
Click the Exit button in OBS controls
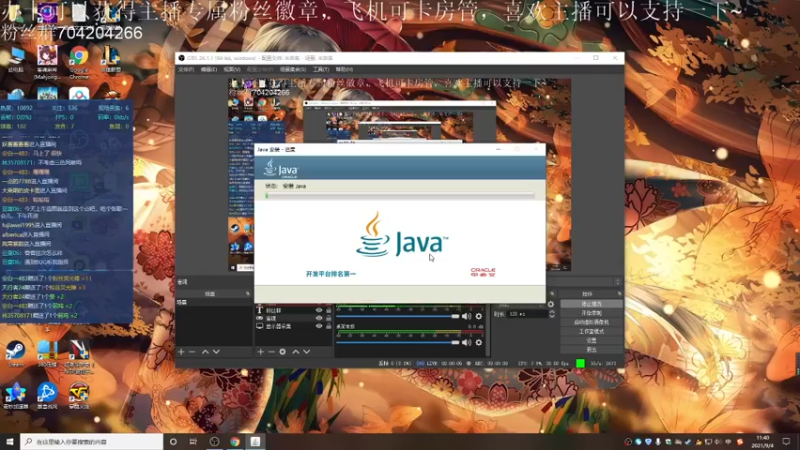(x=591, y=349)
